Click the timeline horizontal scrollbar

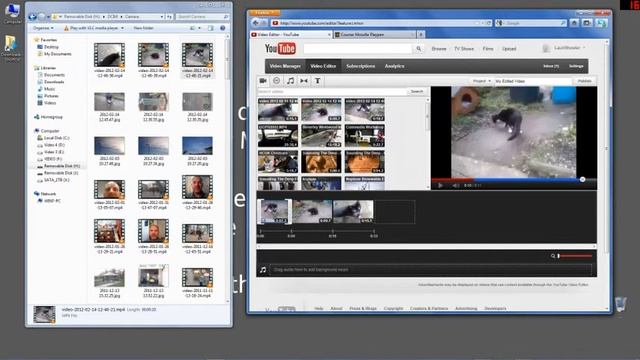point(426,247)
